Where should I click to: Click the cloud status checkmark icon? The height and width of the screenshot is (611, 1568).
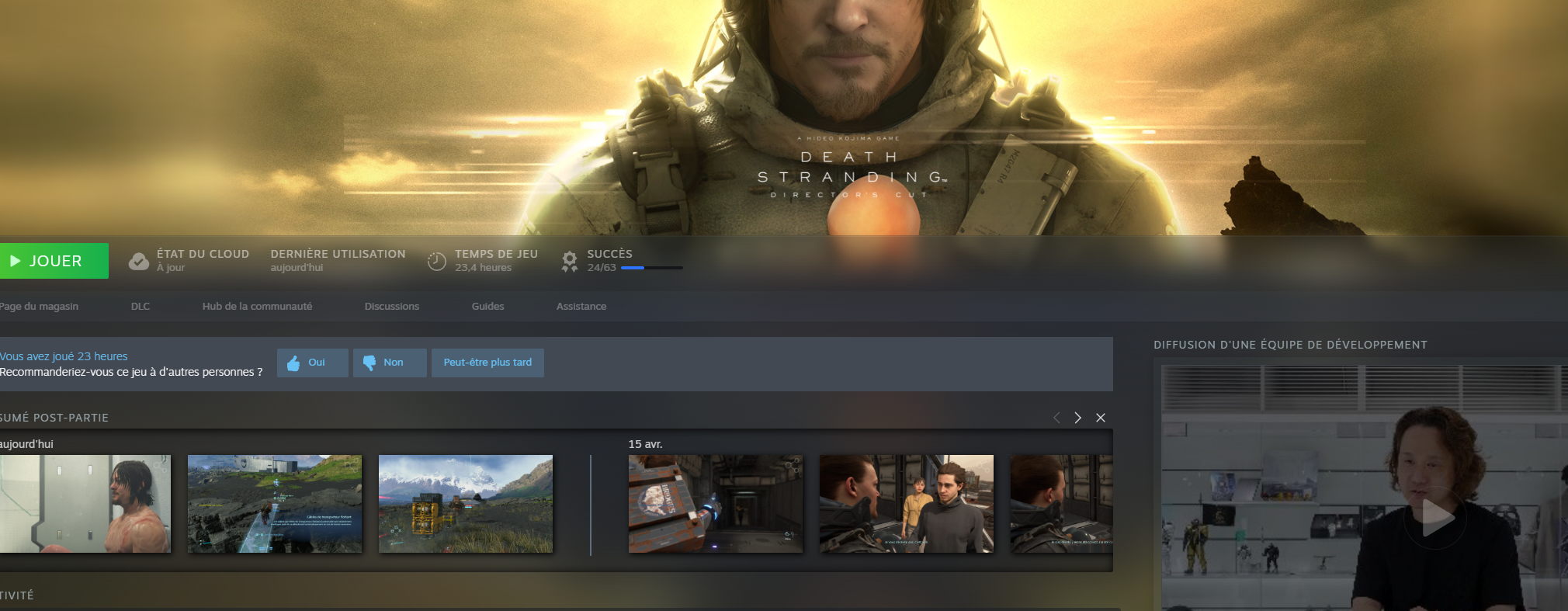139,261
